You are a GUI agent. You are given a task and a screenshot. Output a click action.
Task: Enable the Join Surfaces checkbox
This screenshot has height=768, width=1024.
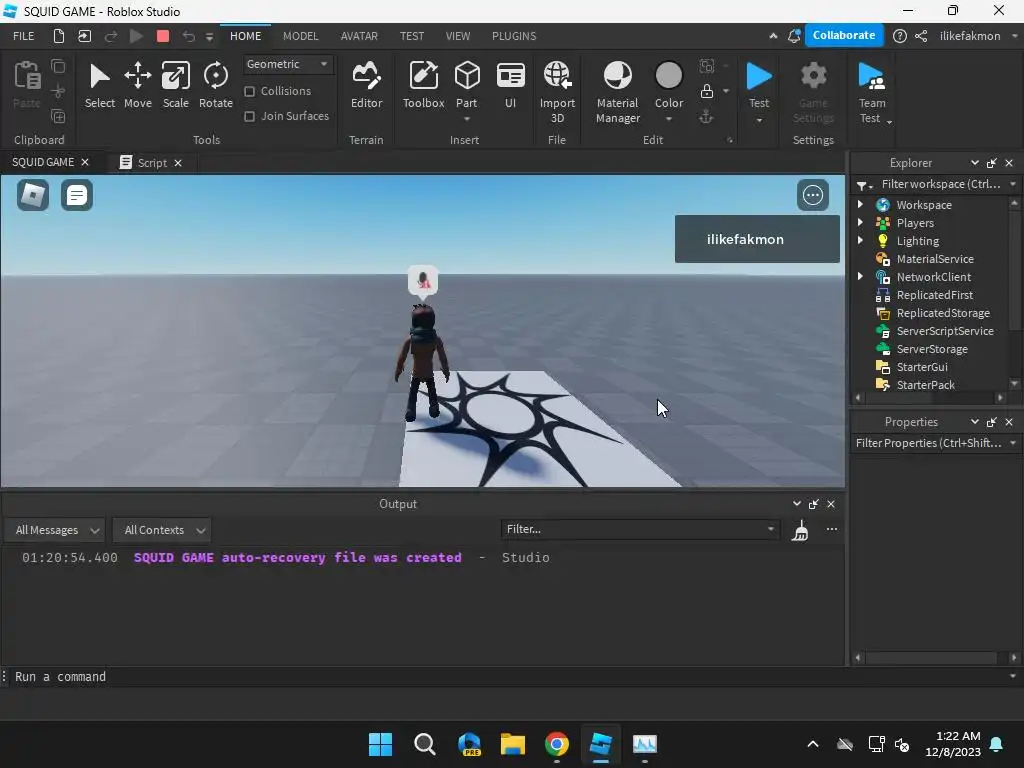point(249,116)
